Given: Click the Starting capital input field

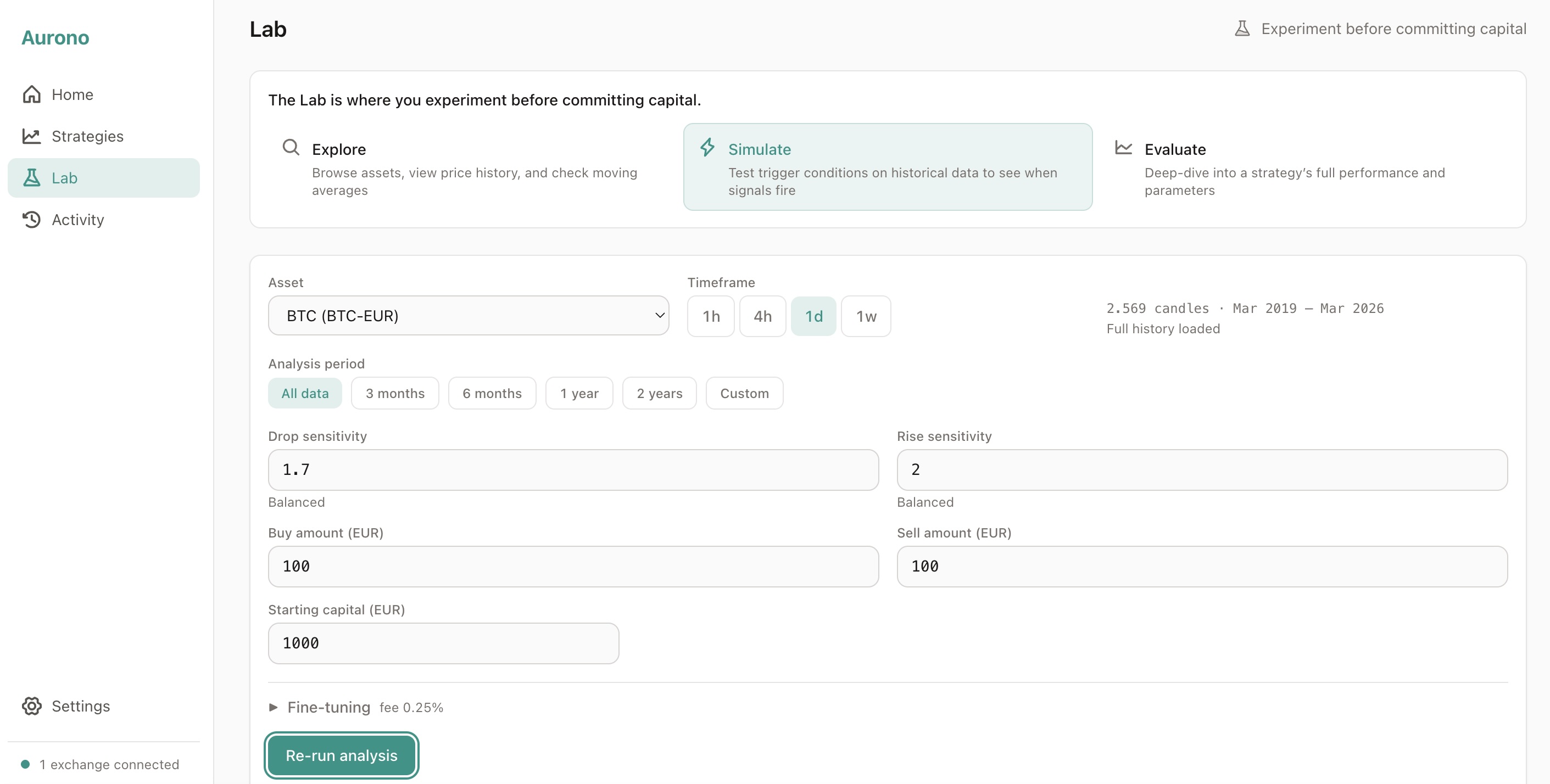Looking at the screenshot, I should point(443,643).
